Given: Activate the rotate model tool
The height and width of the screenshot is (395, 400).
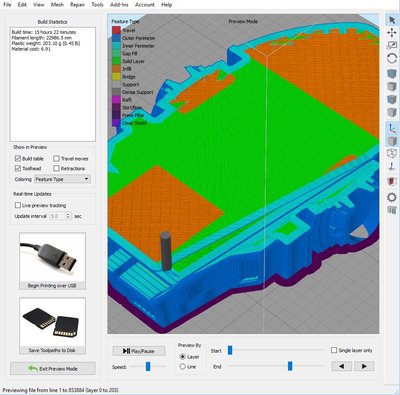Looking at the screenshot, I should tap(392, 59).
